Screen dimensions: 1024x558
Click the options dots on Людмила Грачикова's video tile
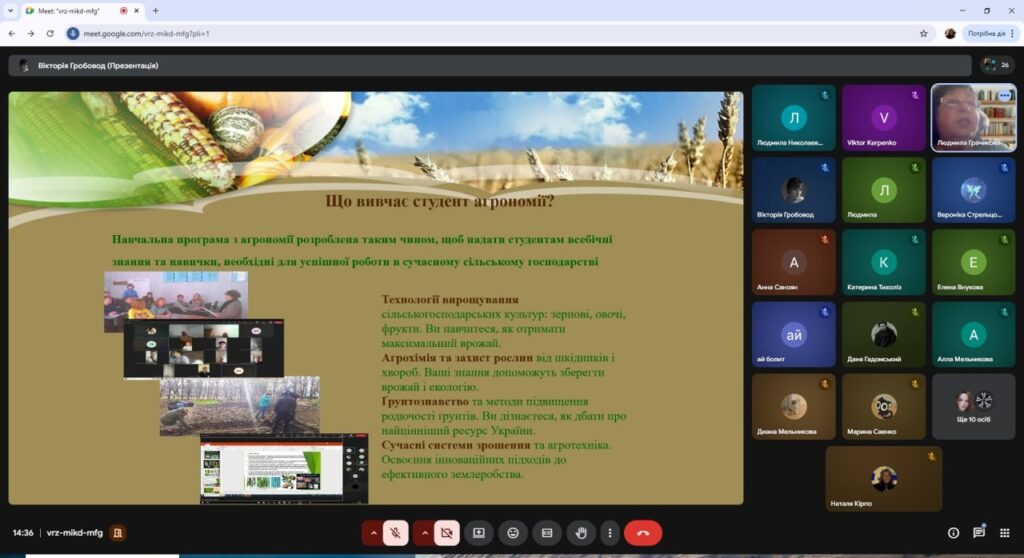(x=1004, y=96)
